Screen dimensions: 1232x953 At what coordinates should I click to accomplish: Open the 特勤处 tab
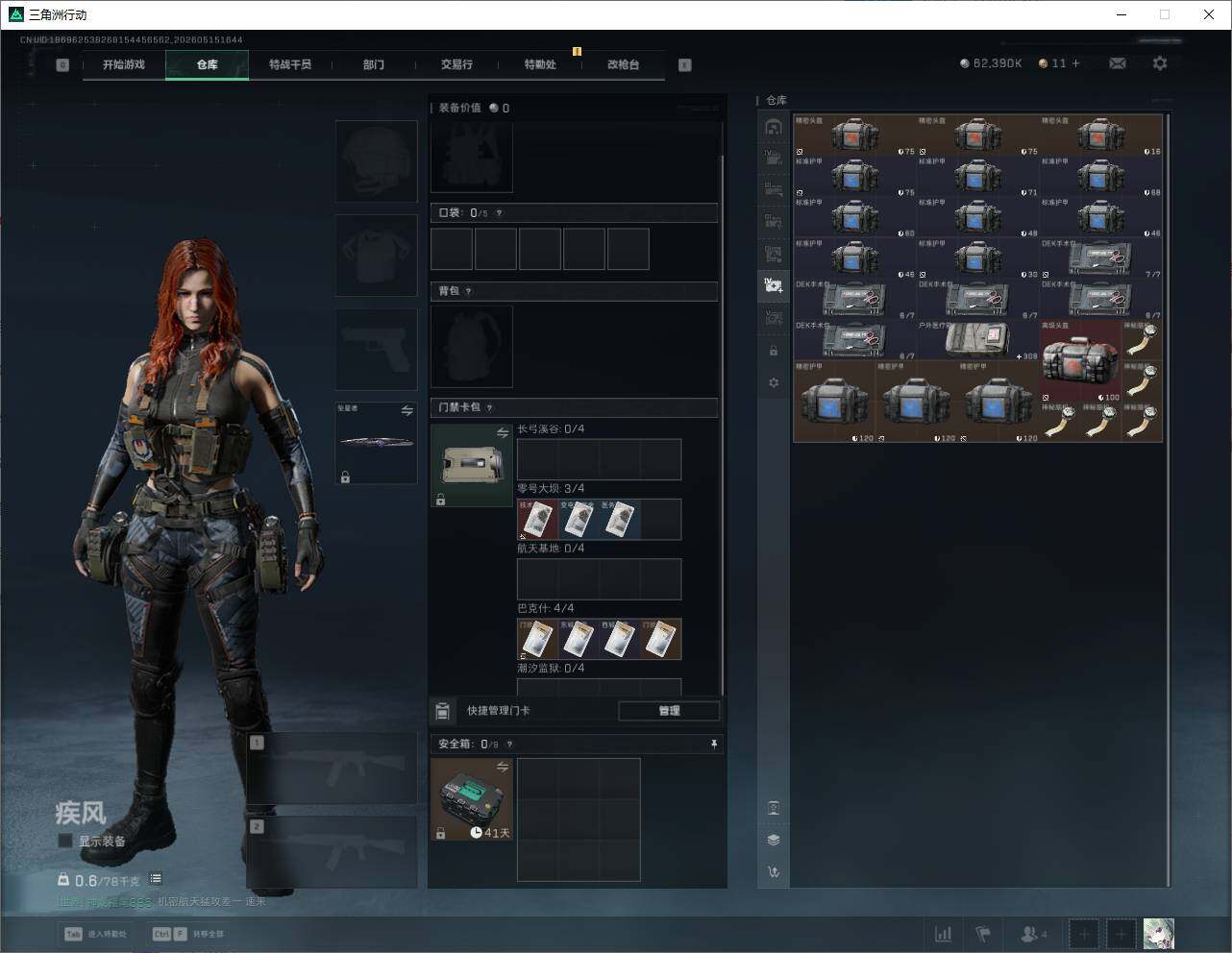click(540, 64)
